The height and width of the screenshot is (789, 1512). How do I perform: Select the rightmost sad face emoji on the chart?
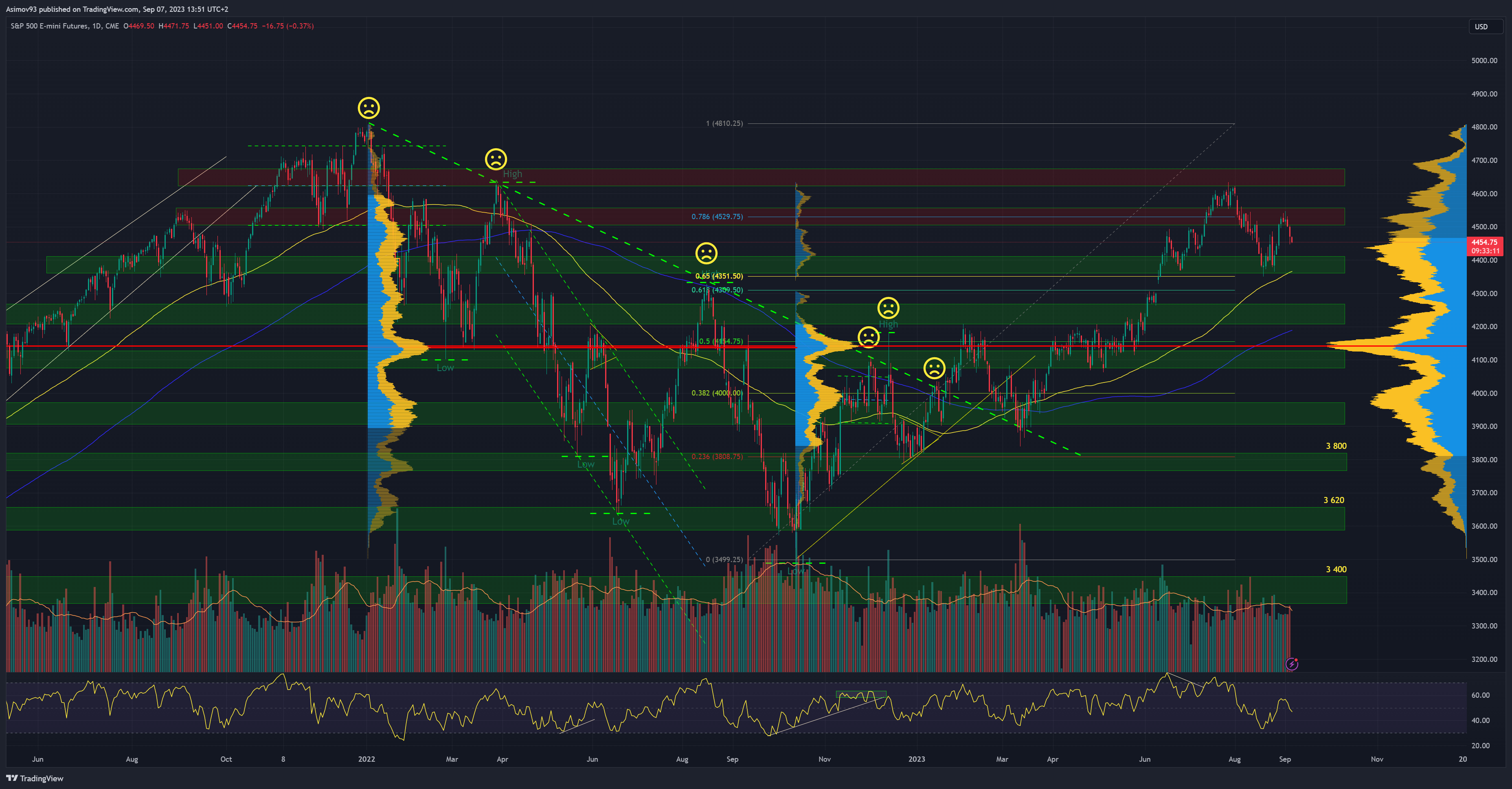(x=934, y=368)
